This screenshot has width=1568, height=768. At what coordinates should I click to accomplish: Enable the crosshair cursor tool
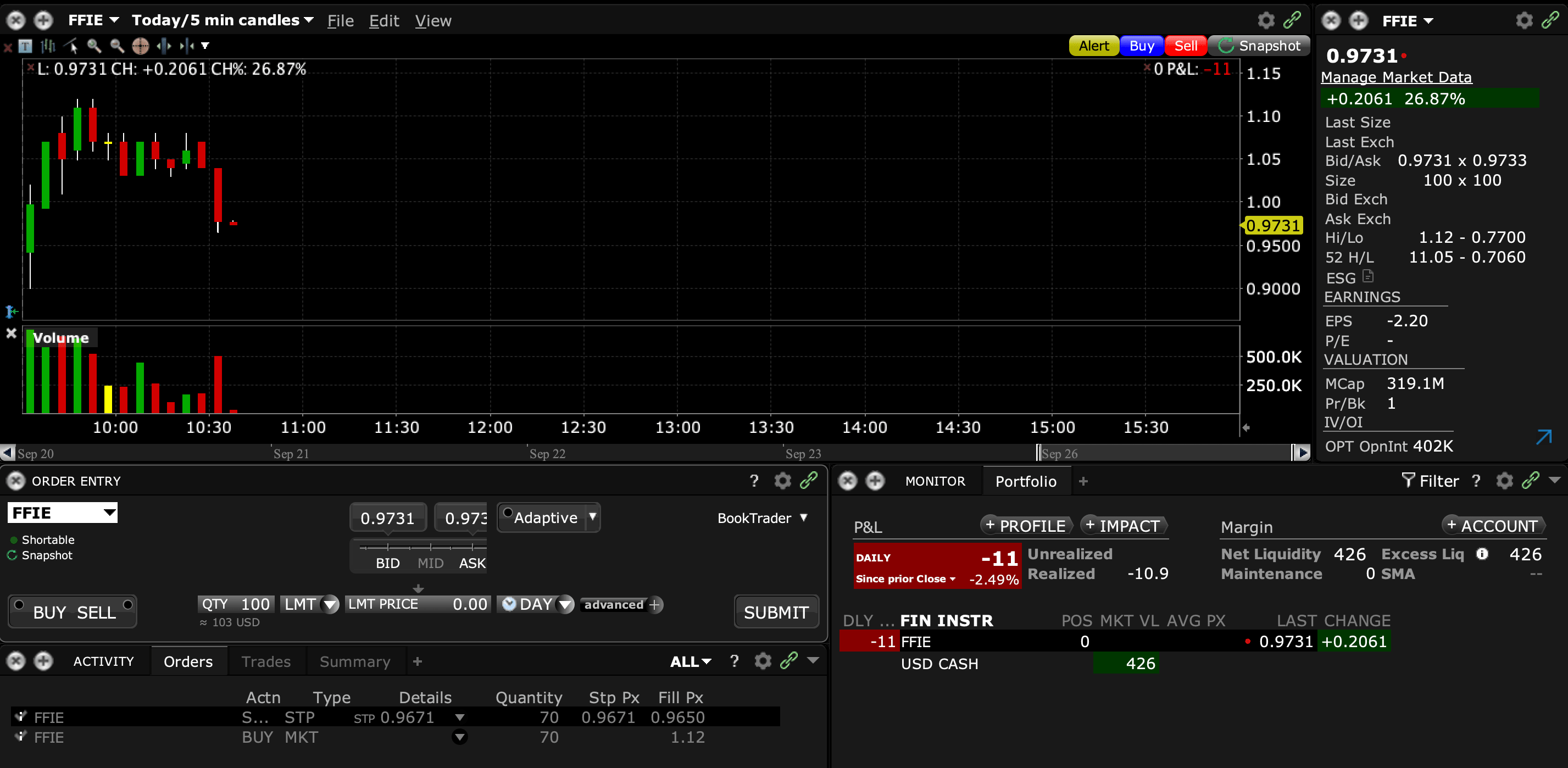[x=141, y=46]
